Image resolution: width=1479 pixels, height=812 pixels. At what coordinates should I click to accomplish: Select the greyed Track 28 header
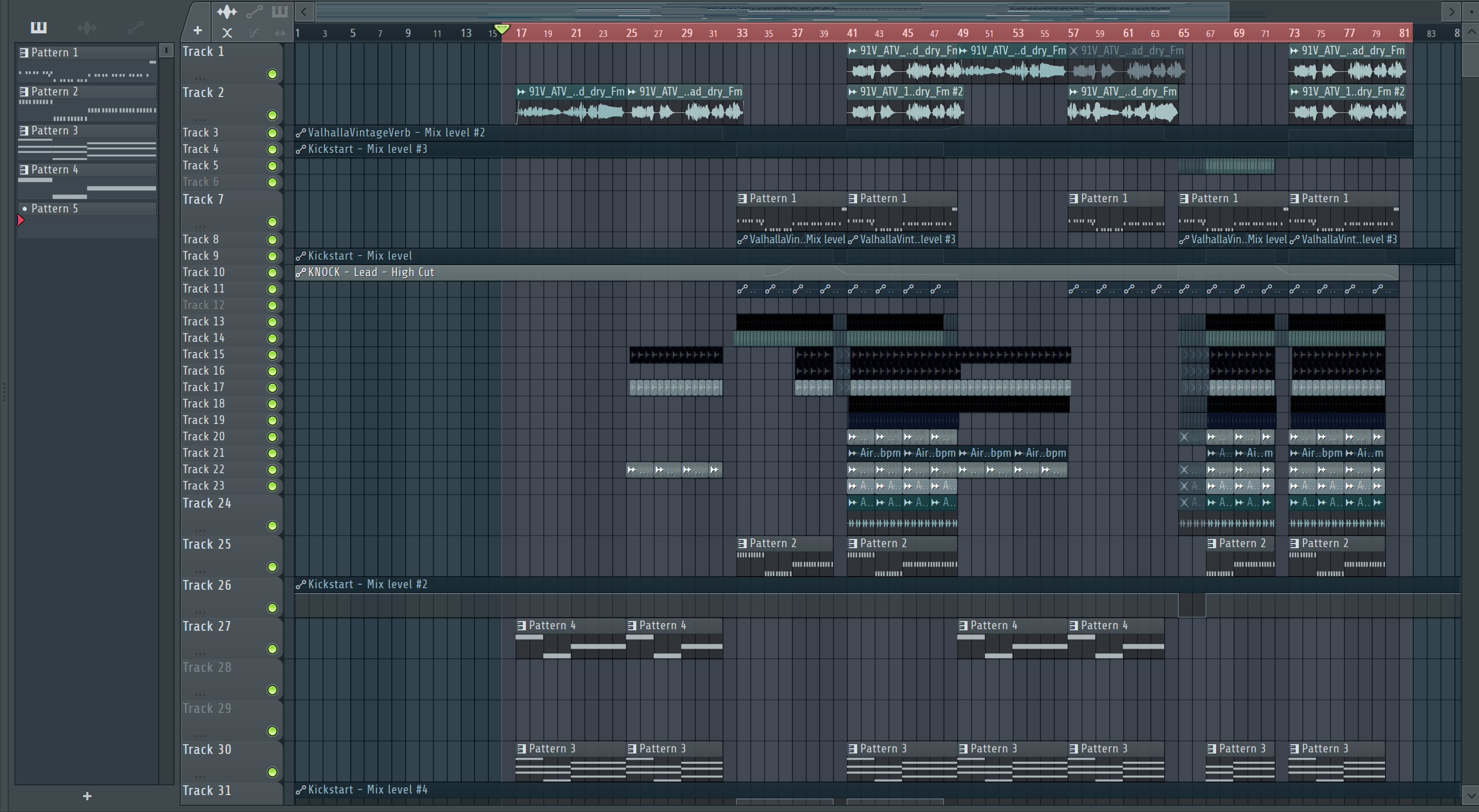click(232, 680)
